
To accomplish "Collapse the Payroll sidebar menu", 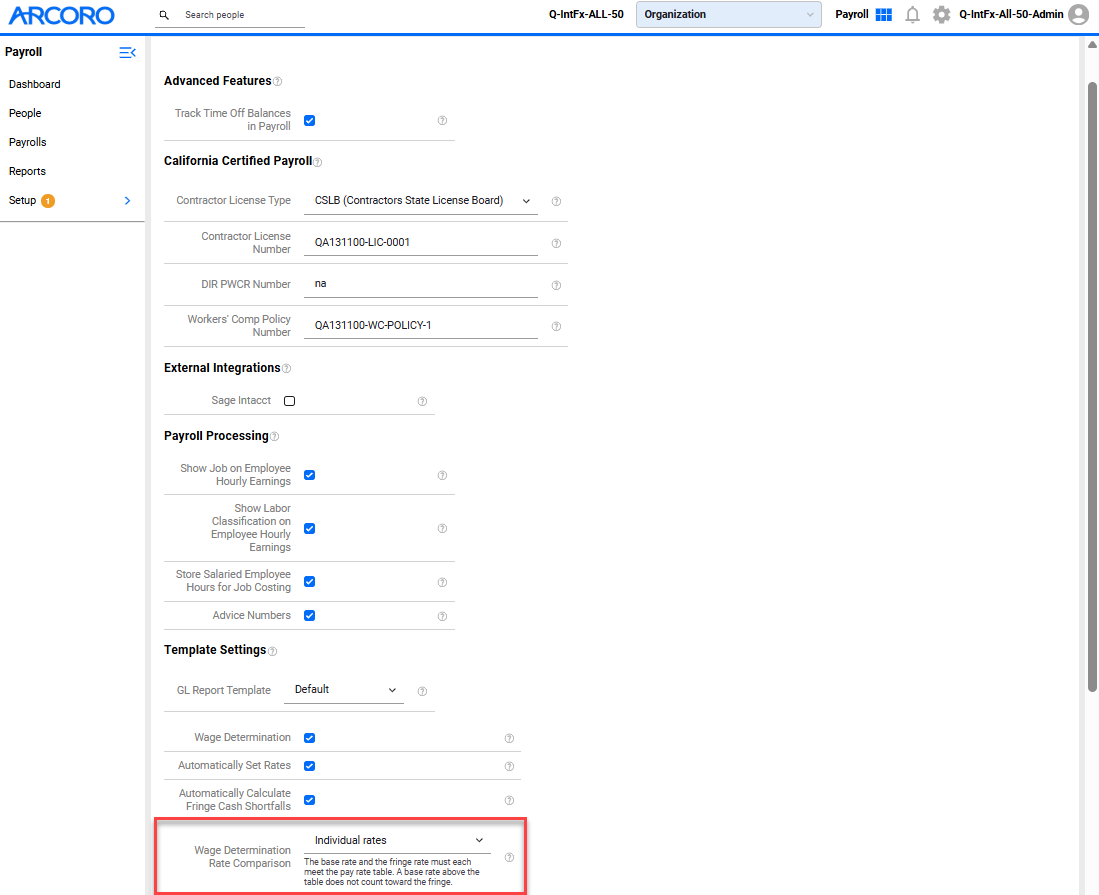I will [x=128, y=53].
